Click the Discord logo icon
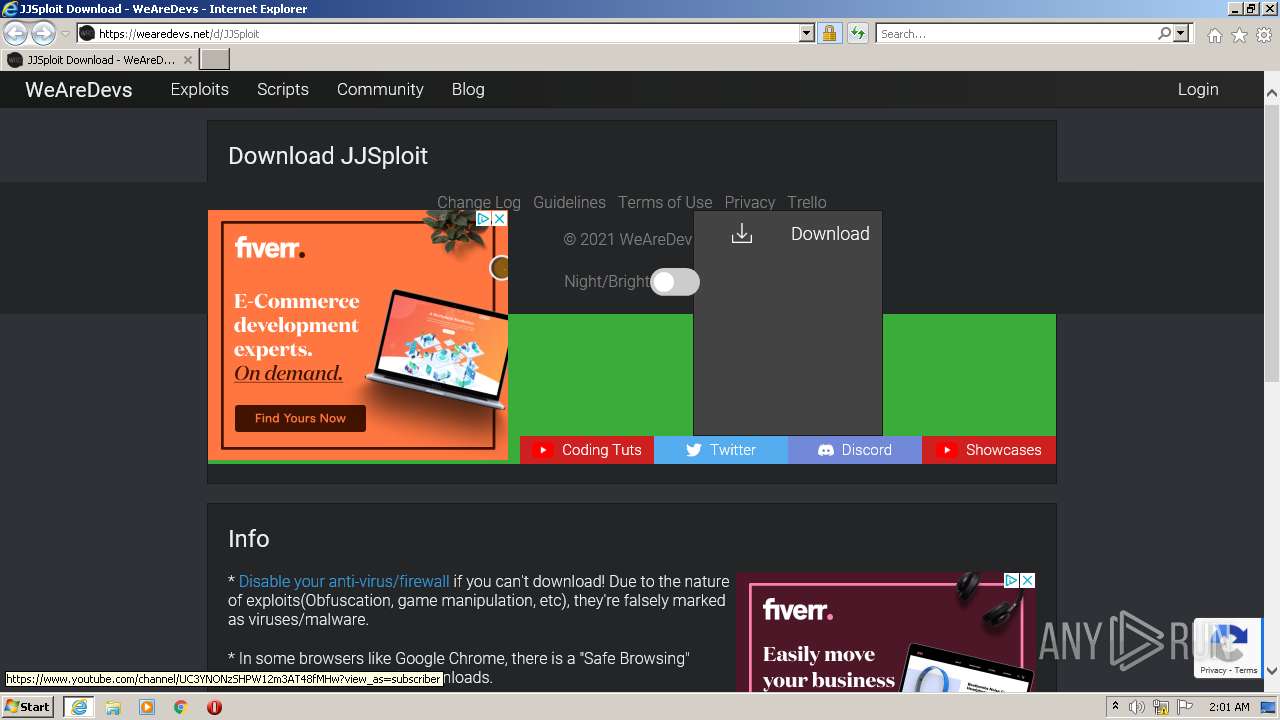1280x720 pixels. click(x=826, y=450)
